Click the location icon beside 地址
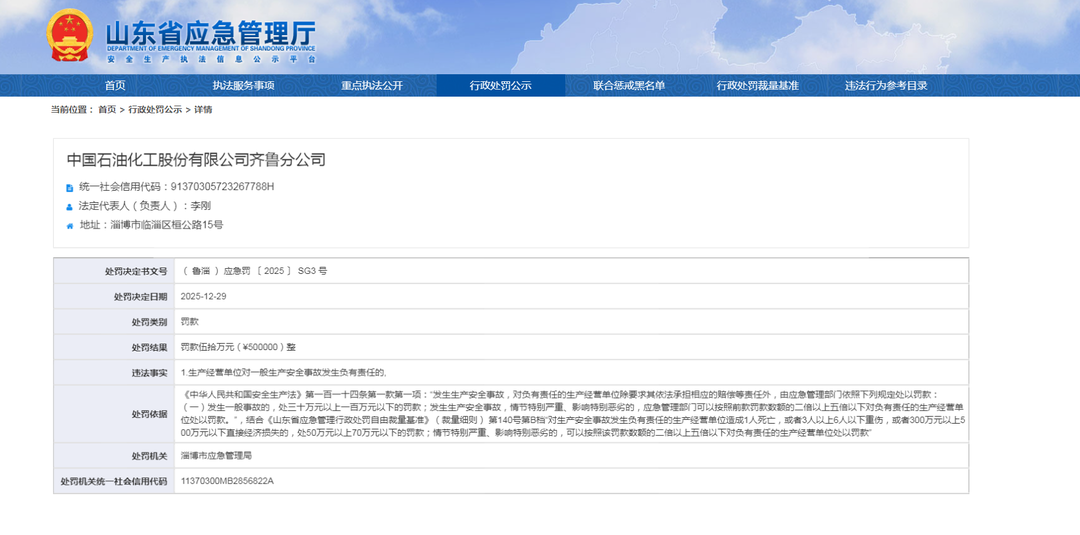The height and width of the screenshot is (535, 1080). pos(69,226)
